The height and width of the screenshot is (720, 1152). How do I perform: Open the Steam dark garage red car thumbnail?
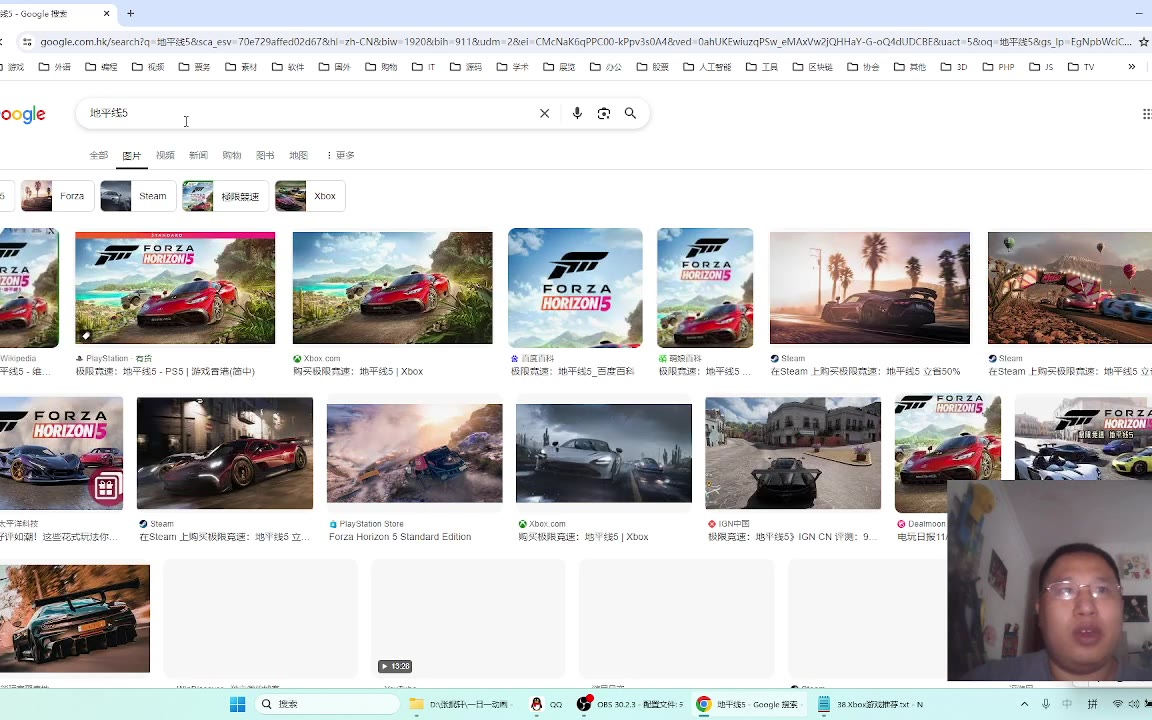pos(225,453)
